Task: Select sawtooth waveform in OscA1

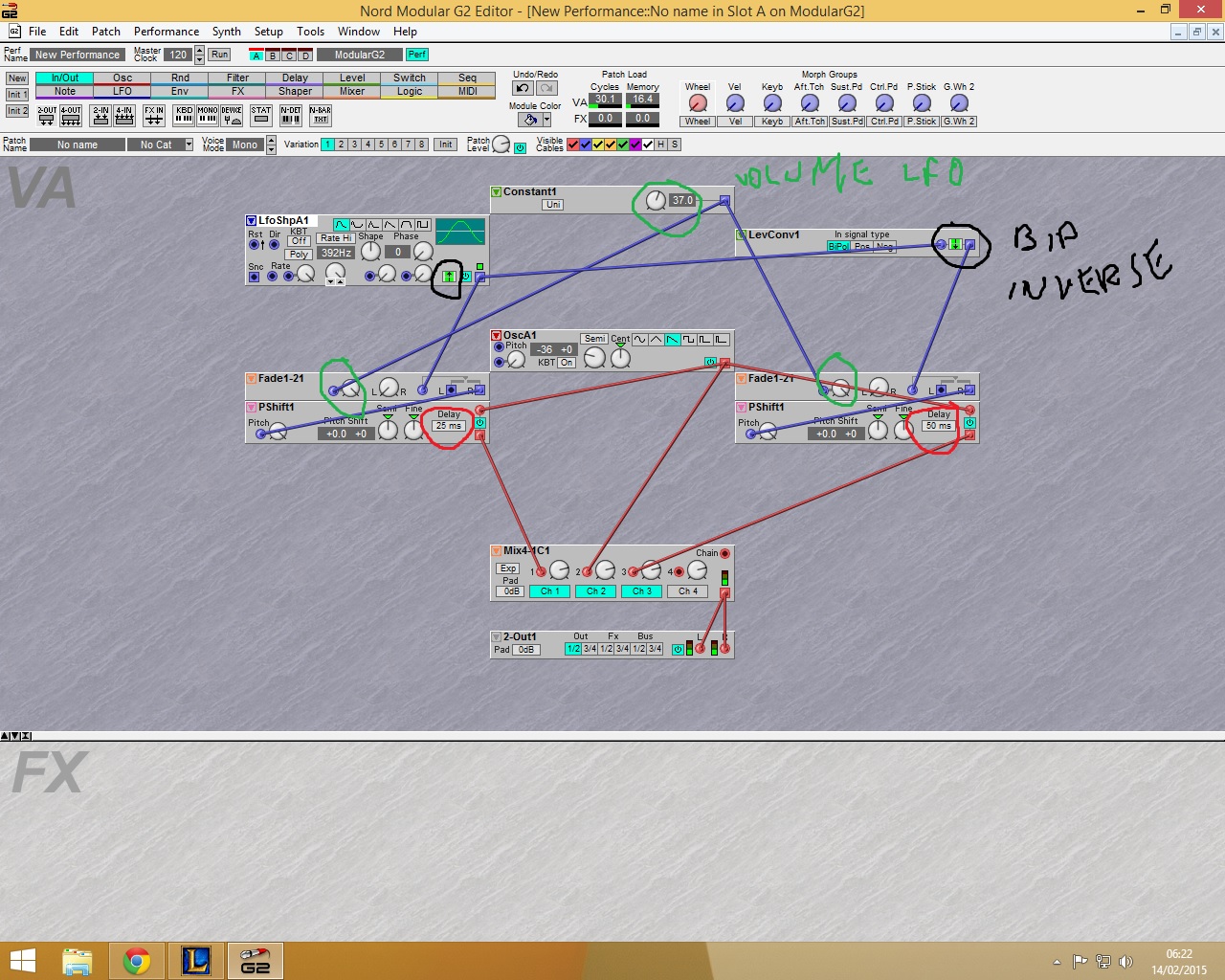Action: click(x=673, y=340)
